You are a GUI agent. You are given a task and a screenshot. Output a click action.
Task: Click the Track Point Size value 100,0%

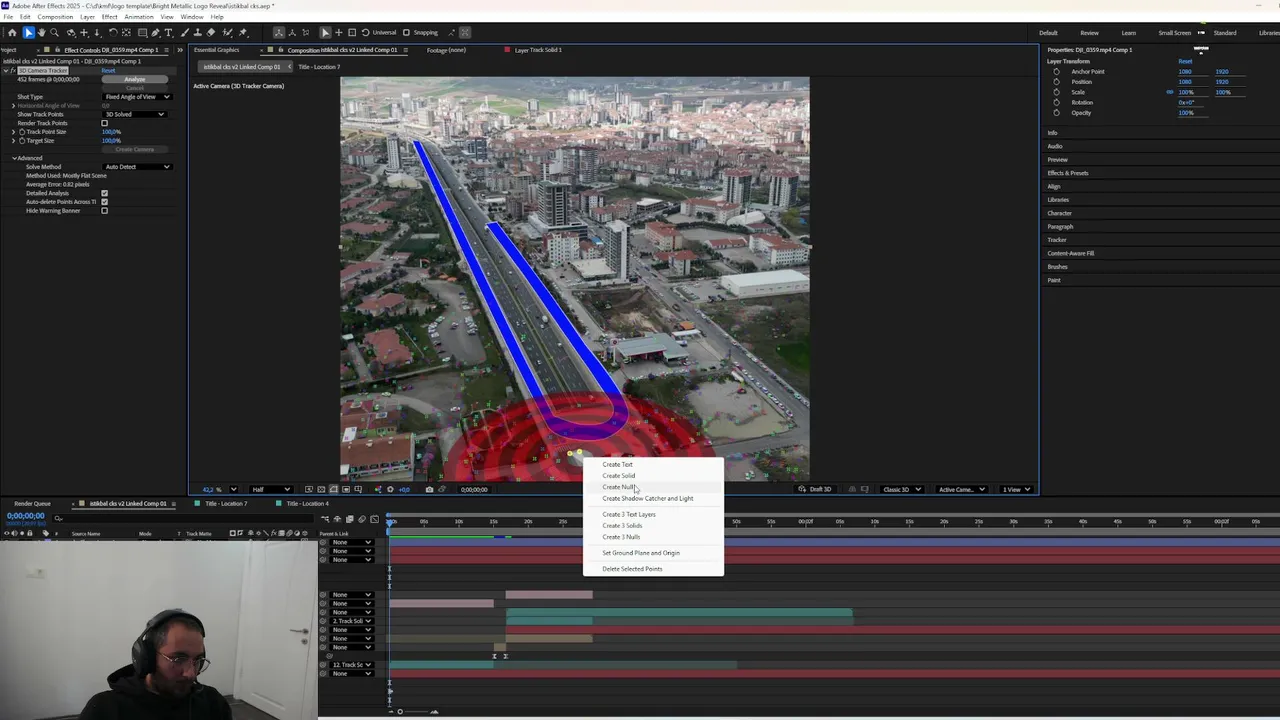pos(111,132)
